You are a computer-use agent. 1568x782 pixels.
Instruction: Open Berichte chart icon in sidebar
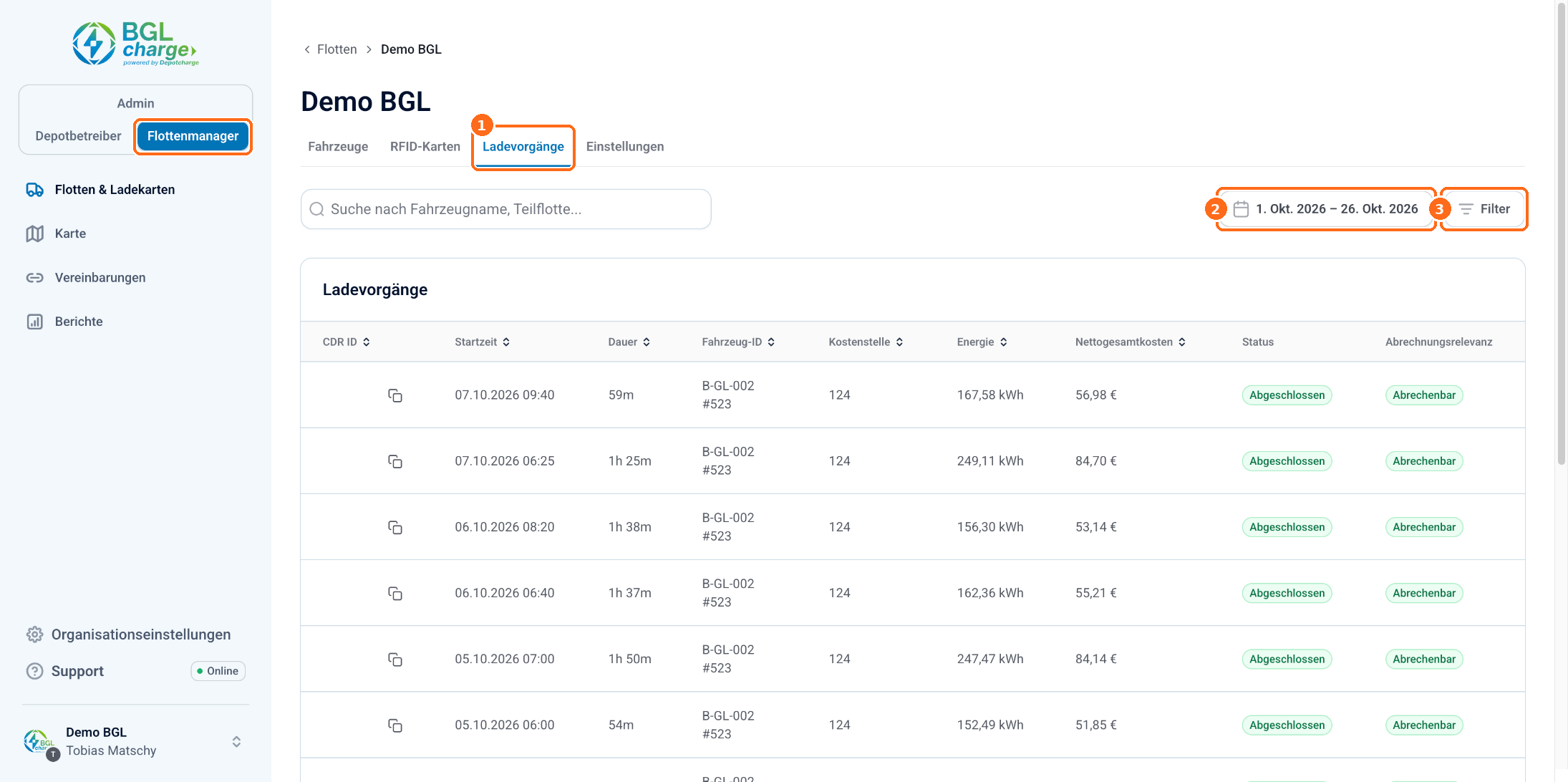pyautogui.click(x=35, y=322)
